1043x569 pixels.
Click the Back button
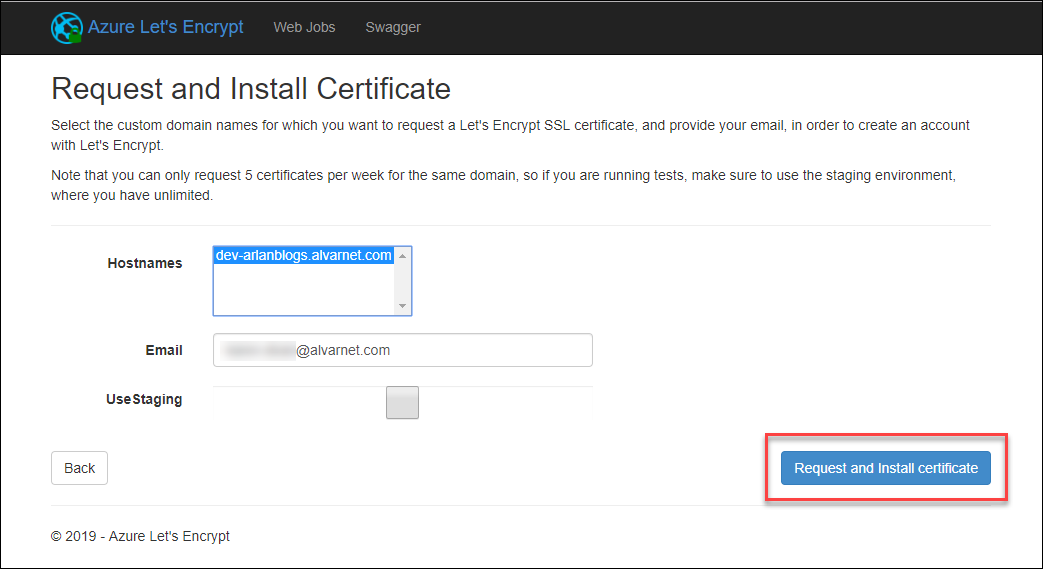[x=79, y=468]
